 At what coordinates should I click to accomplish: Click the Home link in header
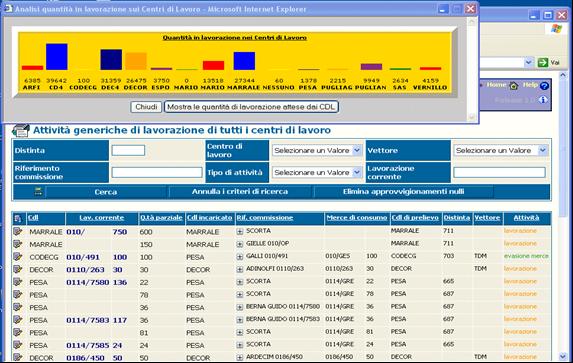click(496, 84)
